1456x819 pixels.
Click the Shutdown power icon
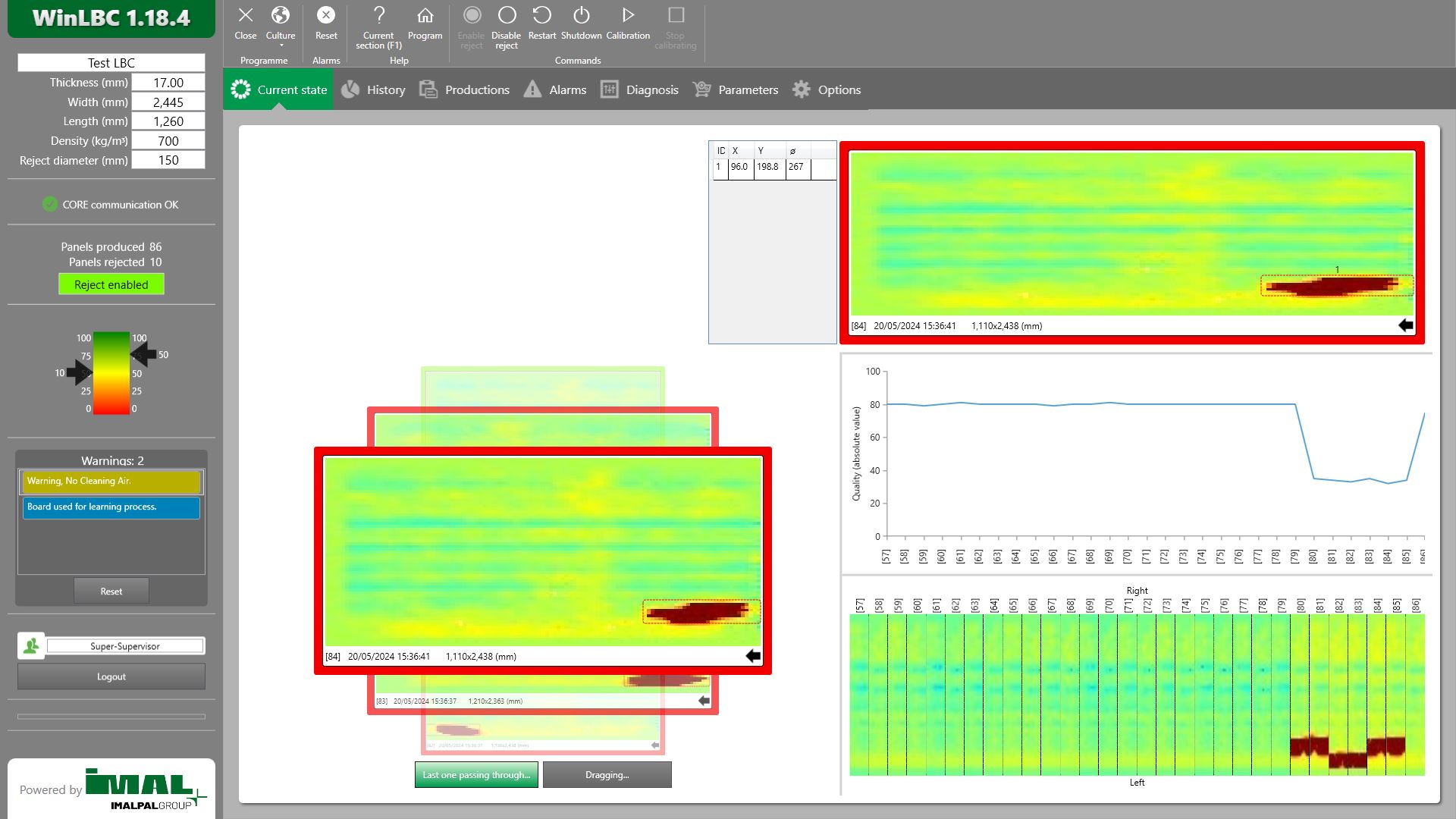coord(581,15)
